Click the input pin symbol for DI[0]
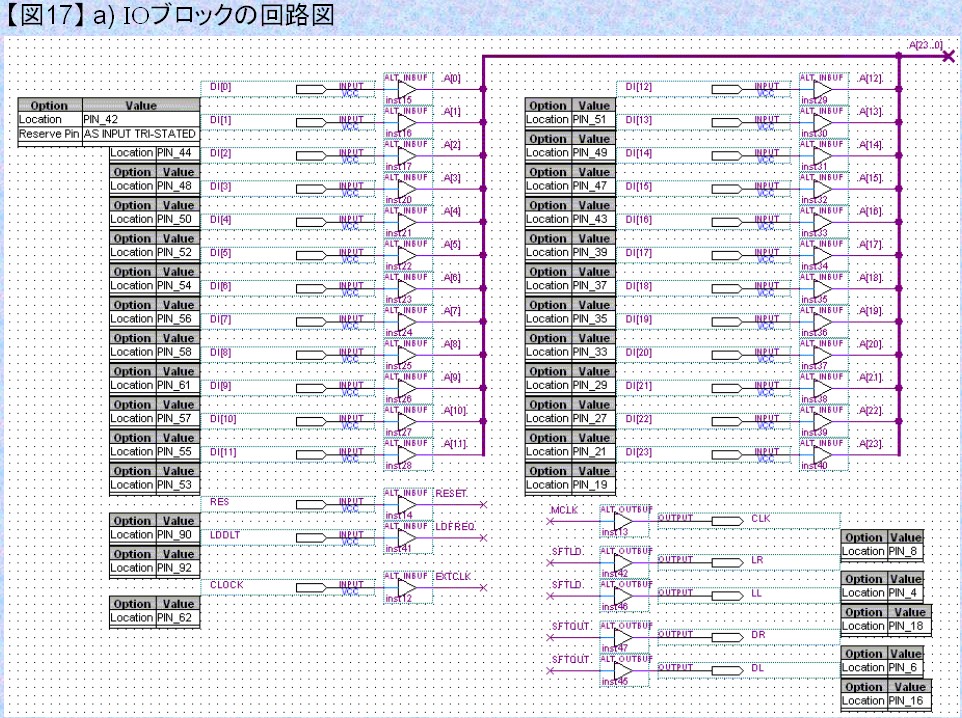Screen dimensions: 962x718 click(x=311, y=90)
